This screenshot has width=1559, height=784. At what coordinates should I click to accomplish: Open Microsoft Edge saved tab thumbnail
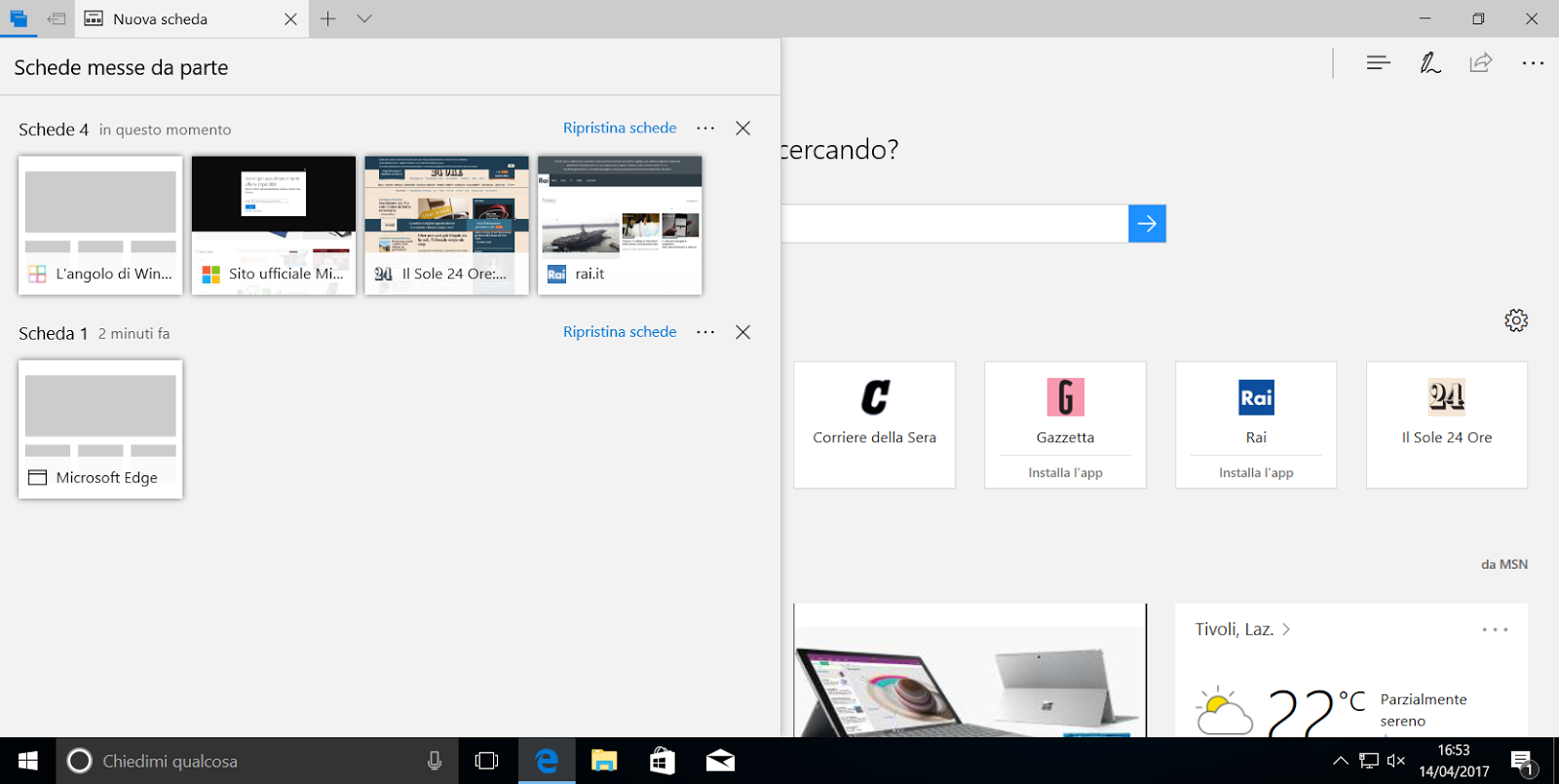(x=100, y=429)
